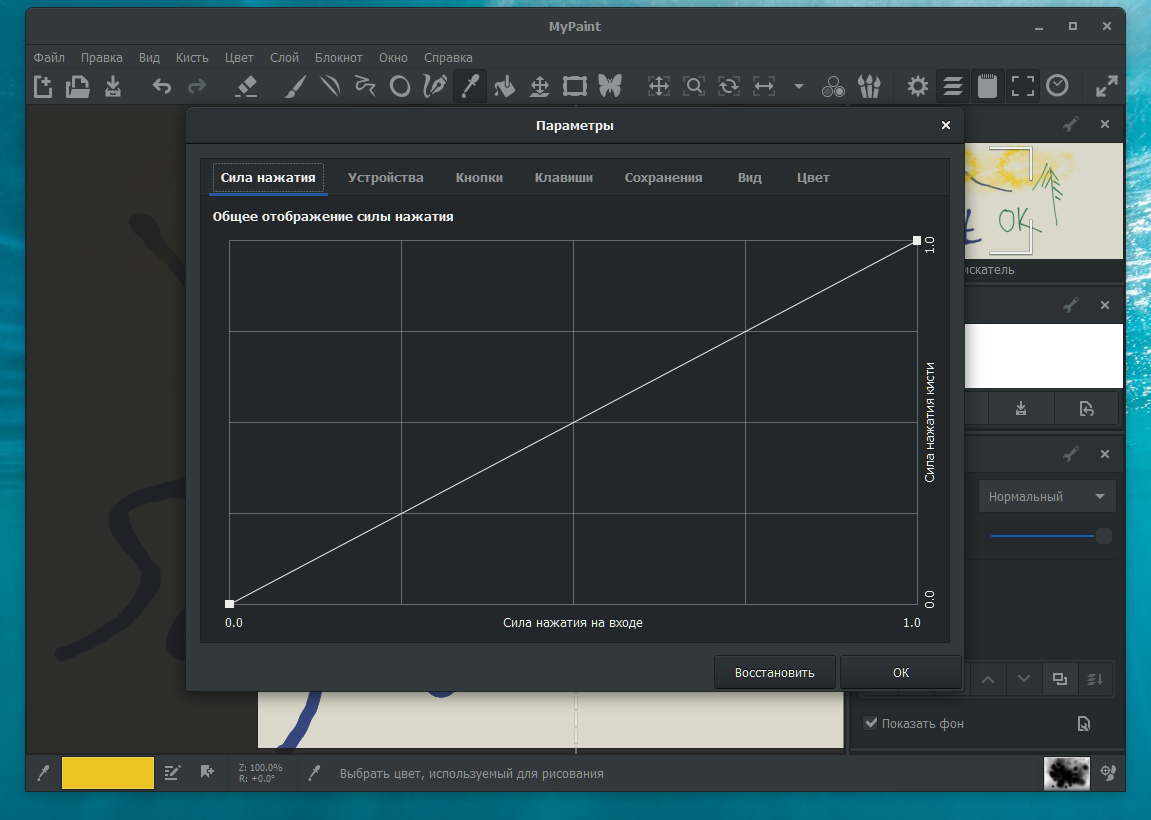Screen dimensions: 1151x820
Task: Switch to the Цвет tab in Параметры
Action: [813, 178]
